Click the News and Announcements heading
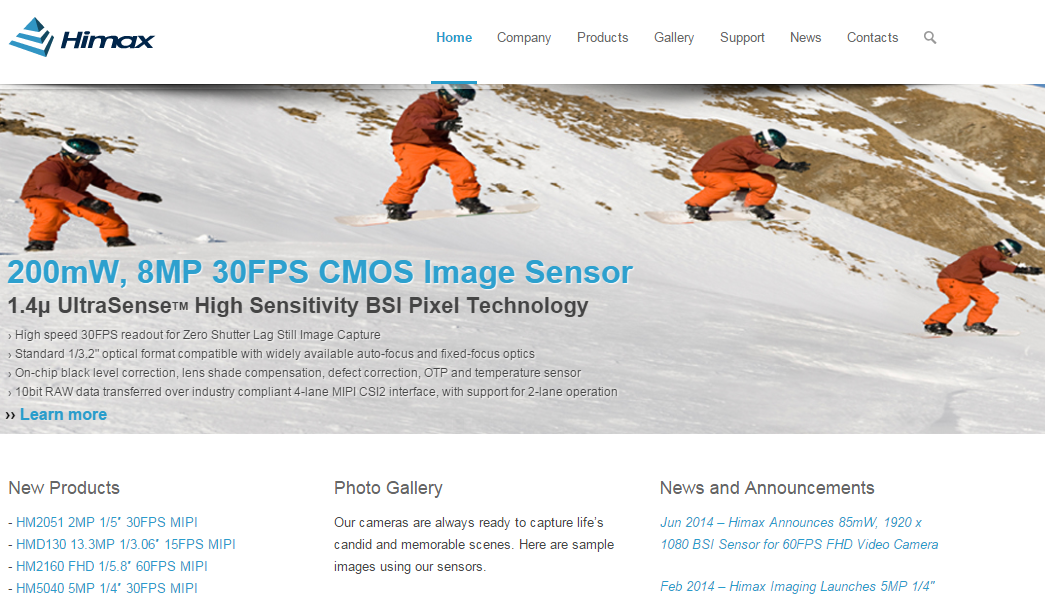Viewport: 1045px width, 596px height. coord(767,488)
